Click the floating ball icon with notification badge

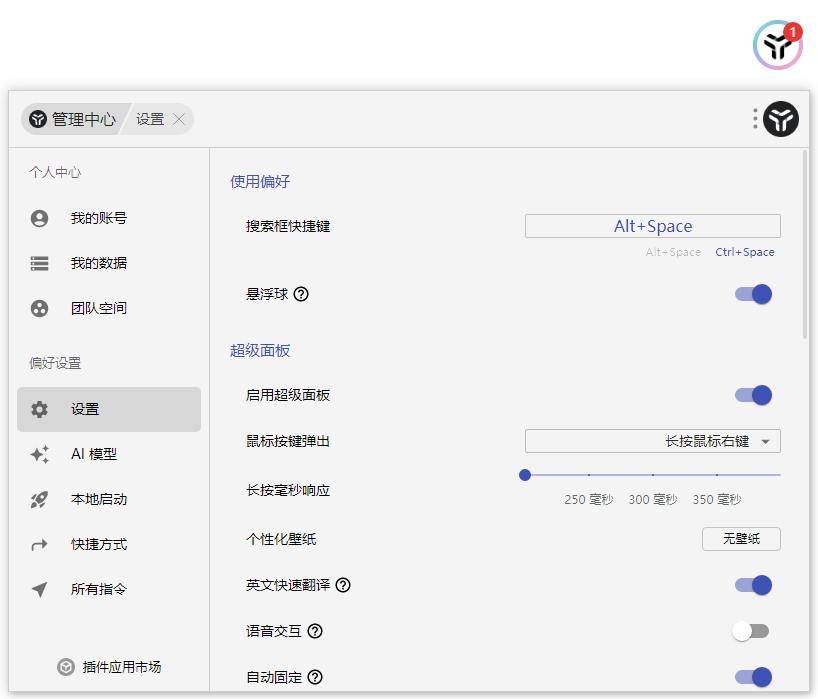coord(777,45)
